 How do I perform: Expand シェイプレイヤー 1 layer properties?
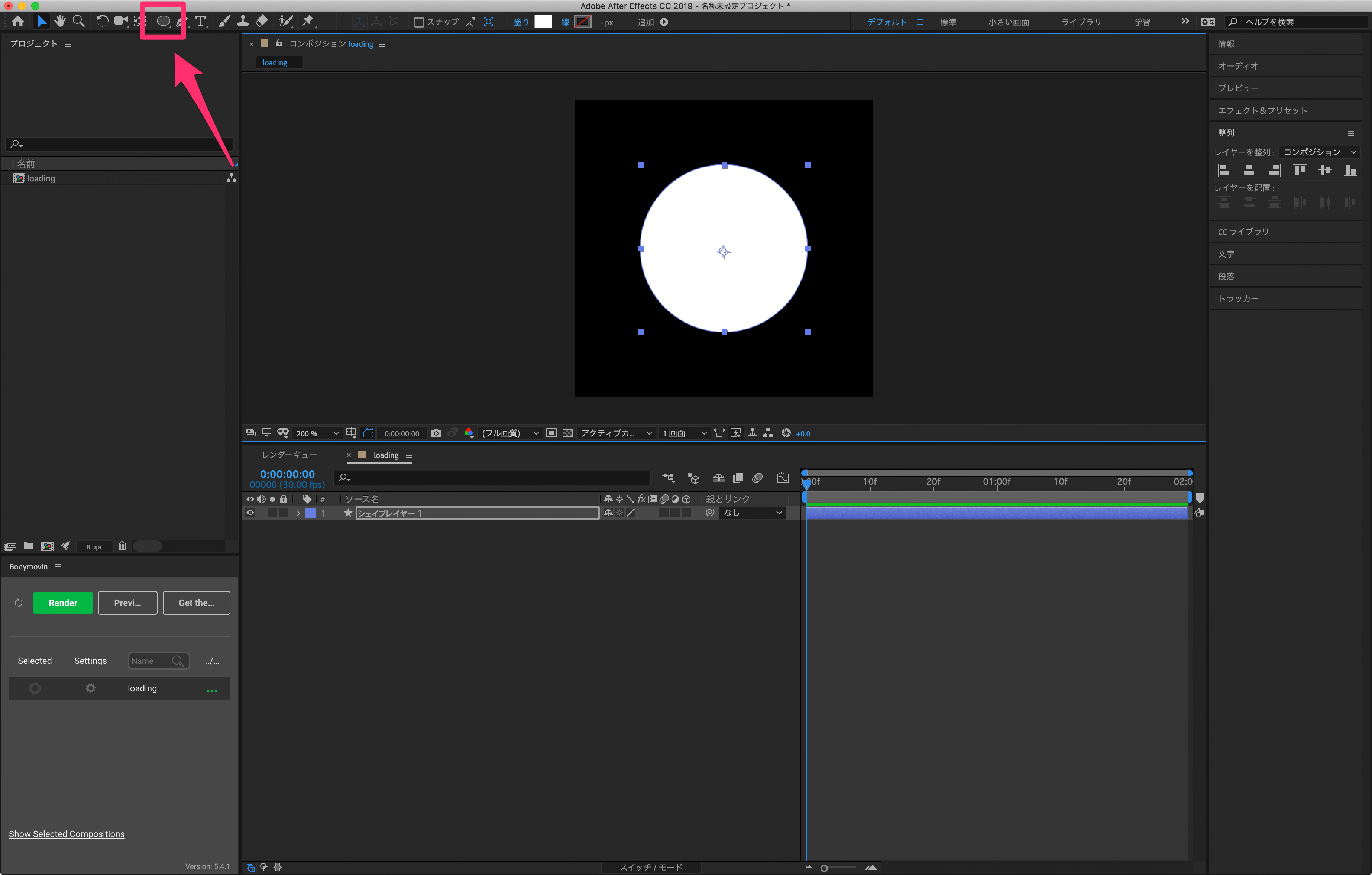(x=298, y=513)
